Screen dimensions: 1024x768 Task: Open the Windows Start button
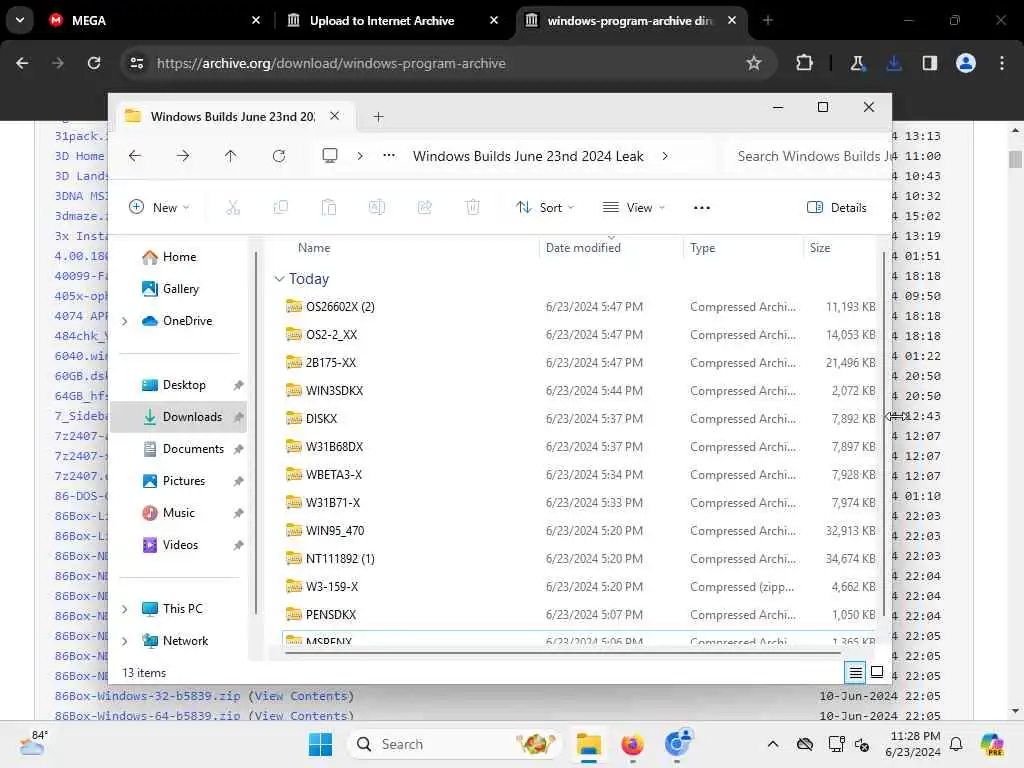click(x=320, y=744)
